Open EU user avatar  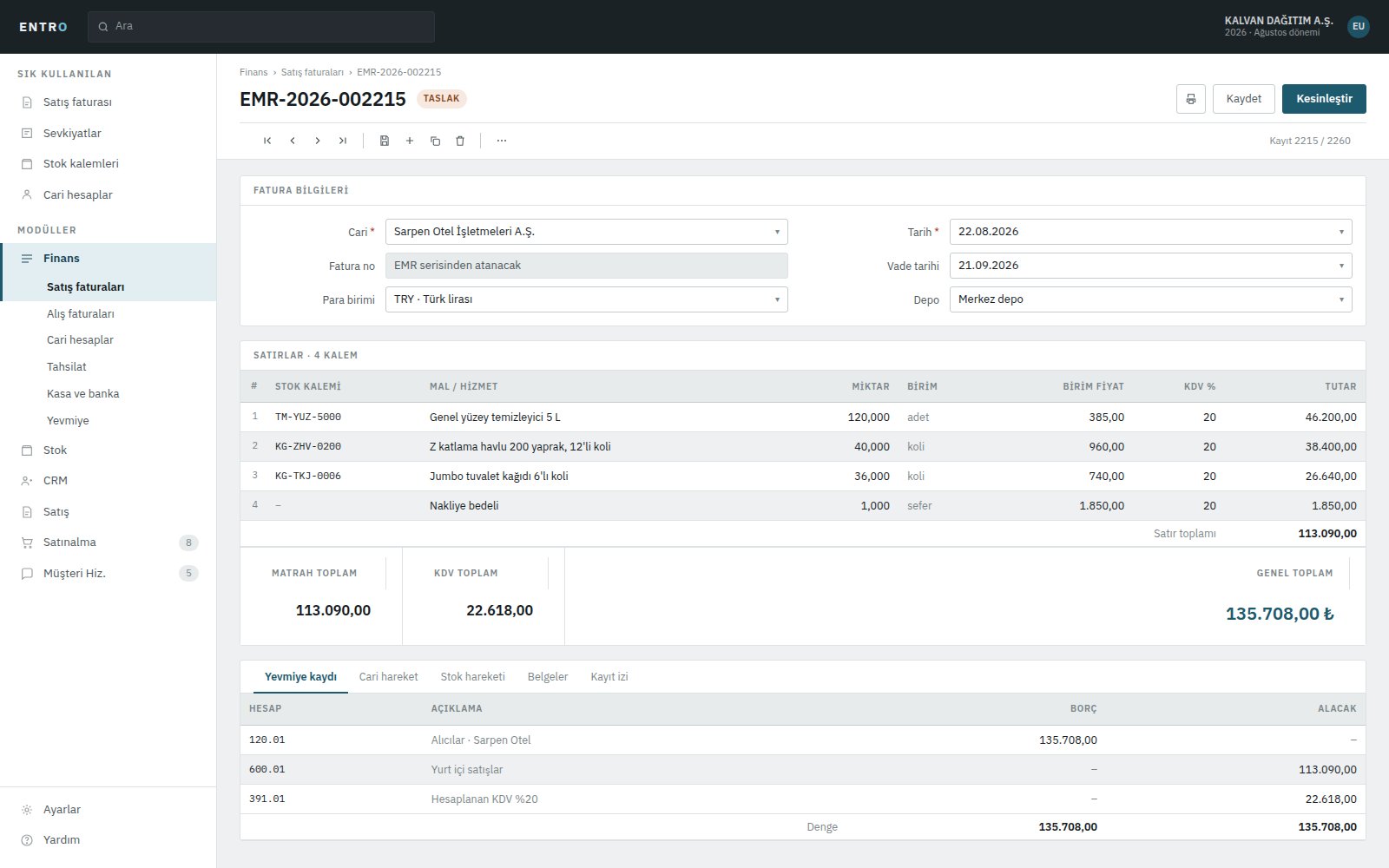[1359, 26]
